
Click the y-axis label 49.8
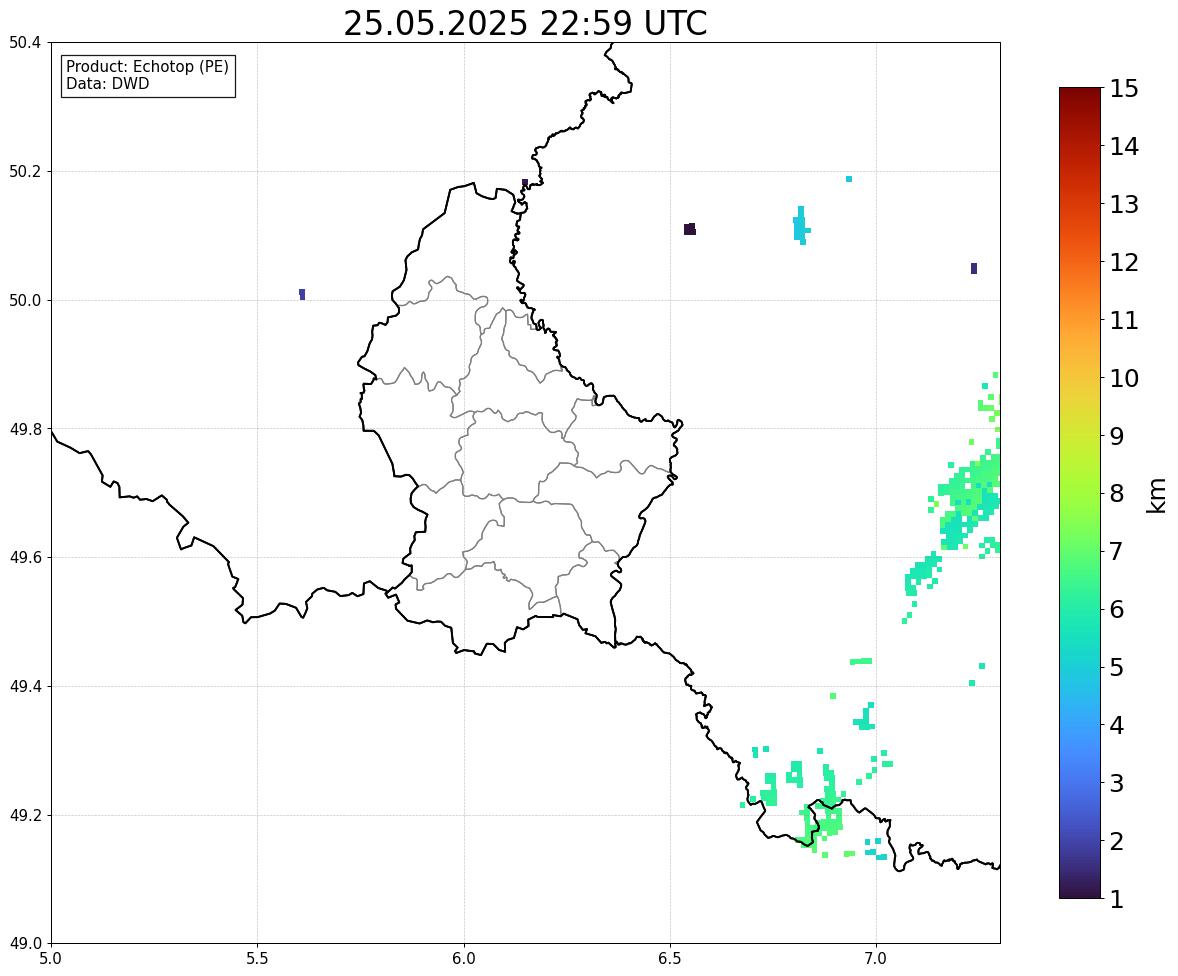(25, 429)
